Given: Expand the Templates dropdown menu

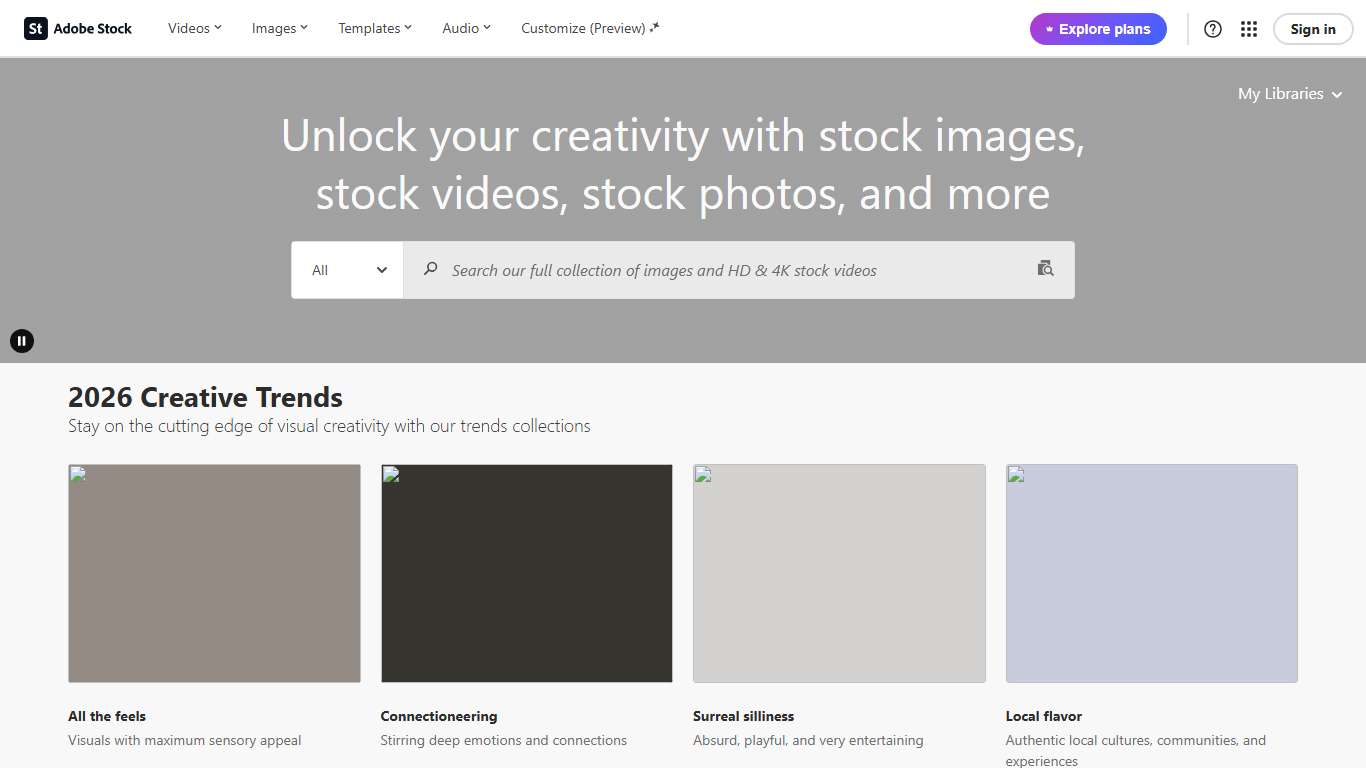Looking at the screenshot, I should pyautogui.click(x=374, y=28).
